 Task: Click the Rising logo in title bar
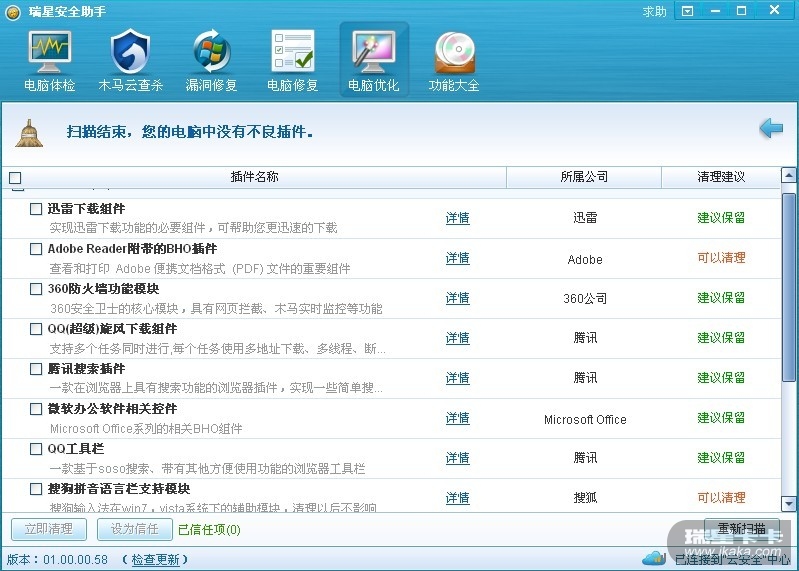coord(13,12)
